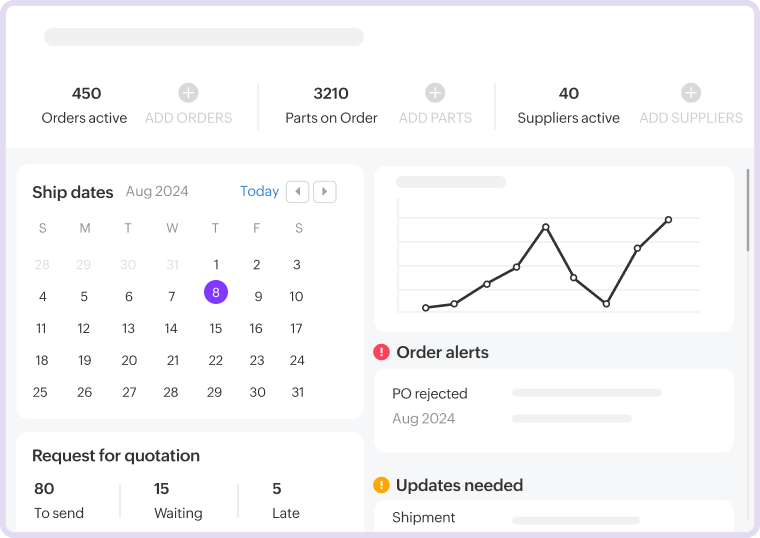Click the ADD ORDERS label
Screen dimensions: 760x538
188,118
